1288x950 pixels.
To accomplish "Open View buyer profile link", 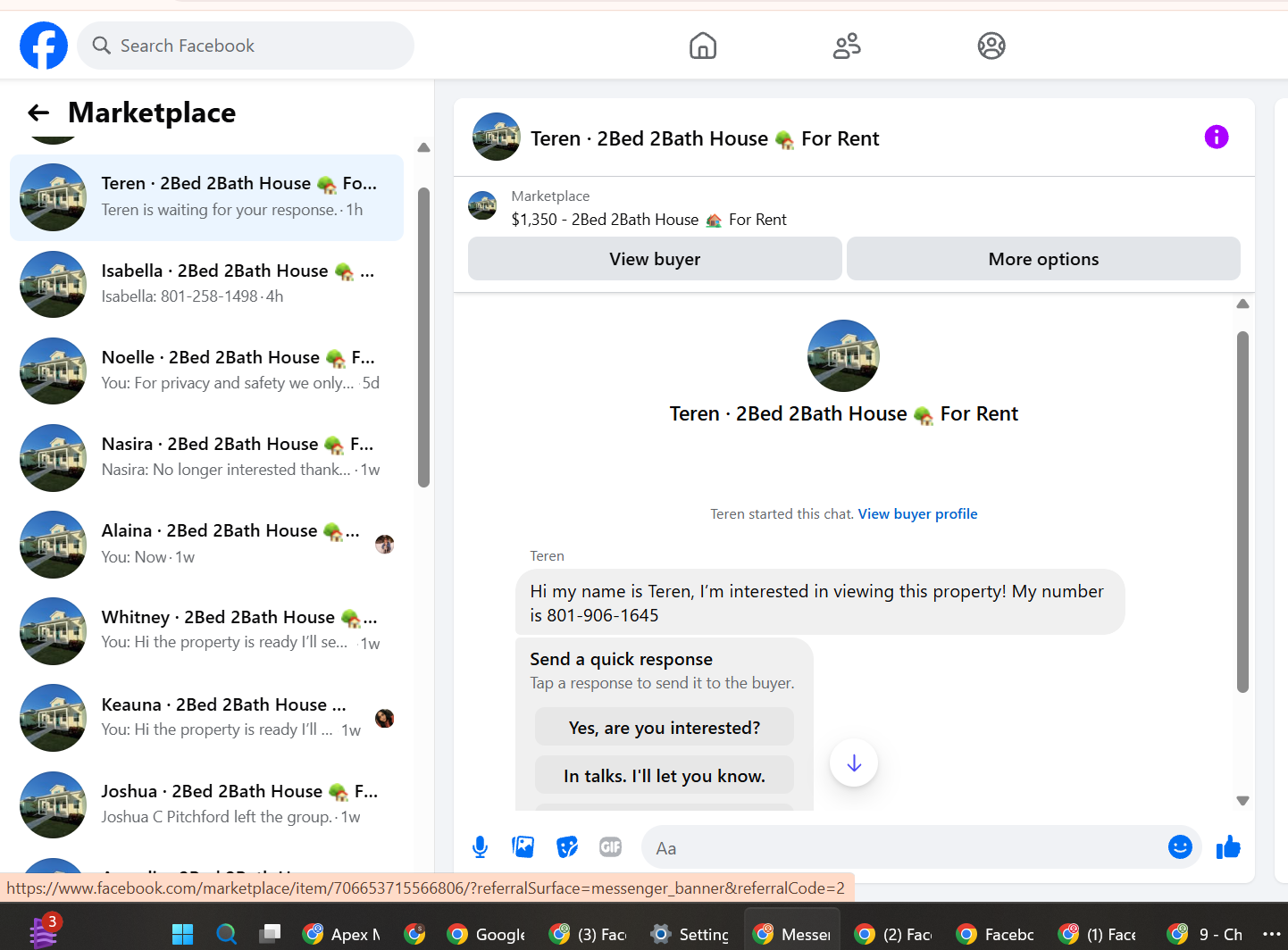I will (x=917, y=514).
